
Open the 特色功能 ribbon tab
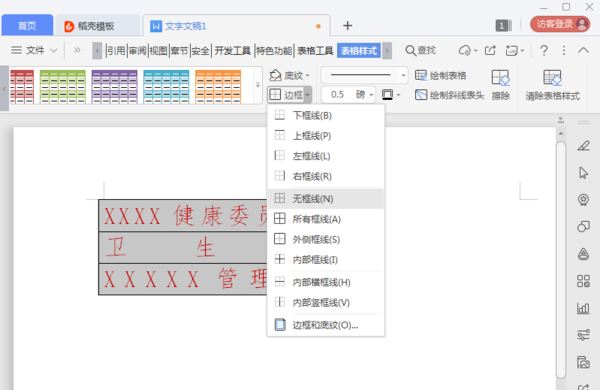[x=274, y=51]
